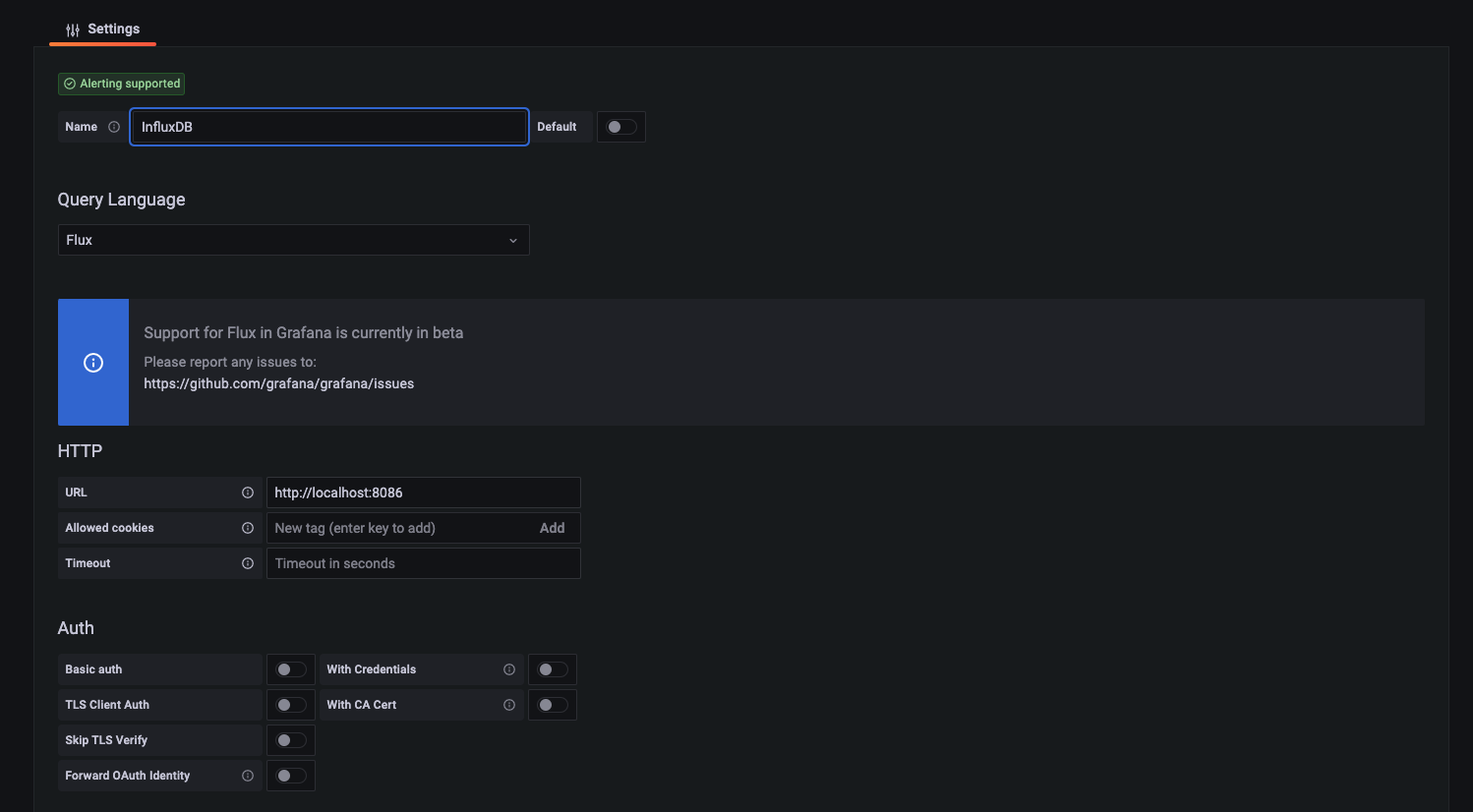
Task: Click the Timeout info icon
Action: [x=248, y=563]
